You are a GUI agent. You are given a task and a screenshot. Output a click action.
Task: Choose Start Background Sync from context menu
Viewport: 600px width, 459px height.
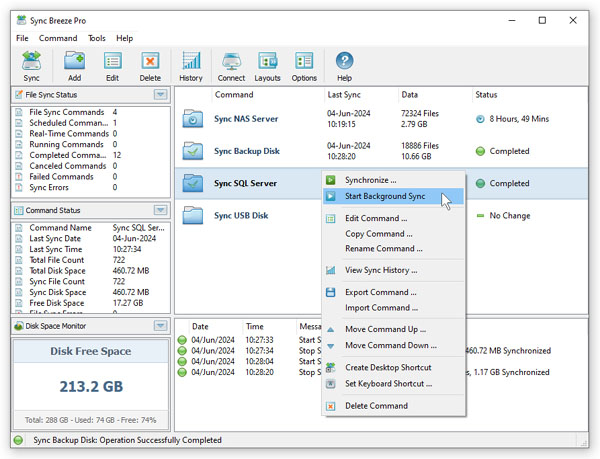393,196
